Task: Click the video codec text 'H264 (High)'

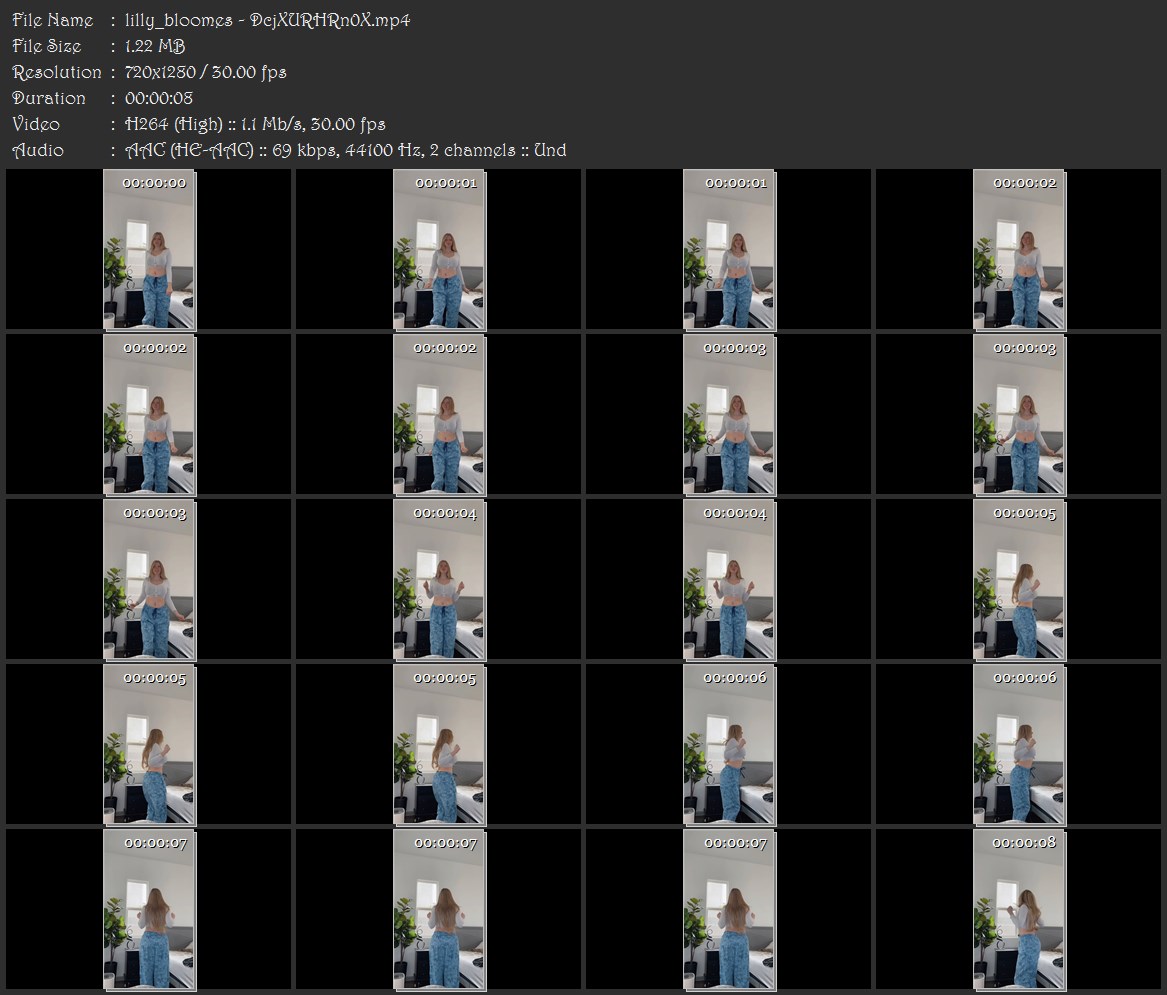Action: point(173,124)
